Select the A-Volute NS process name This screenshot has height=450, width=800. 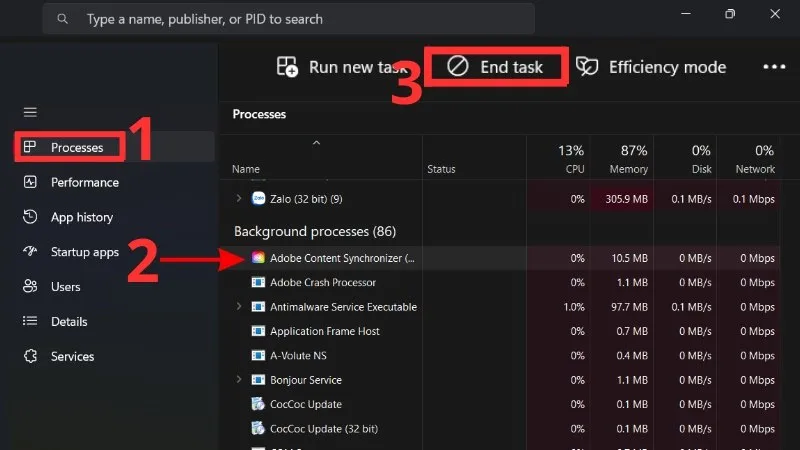pyautogui.click(x=298, y=355)
